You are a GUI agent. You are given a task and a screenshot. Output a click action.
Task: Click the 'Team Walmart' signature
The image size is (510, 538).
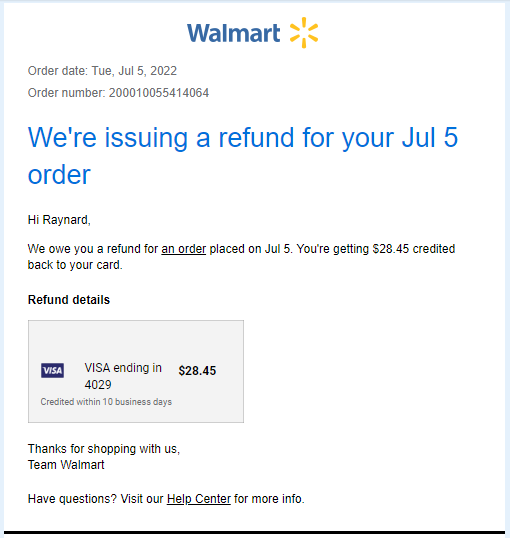(66, 465)
